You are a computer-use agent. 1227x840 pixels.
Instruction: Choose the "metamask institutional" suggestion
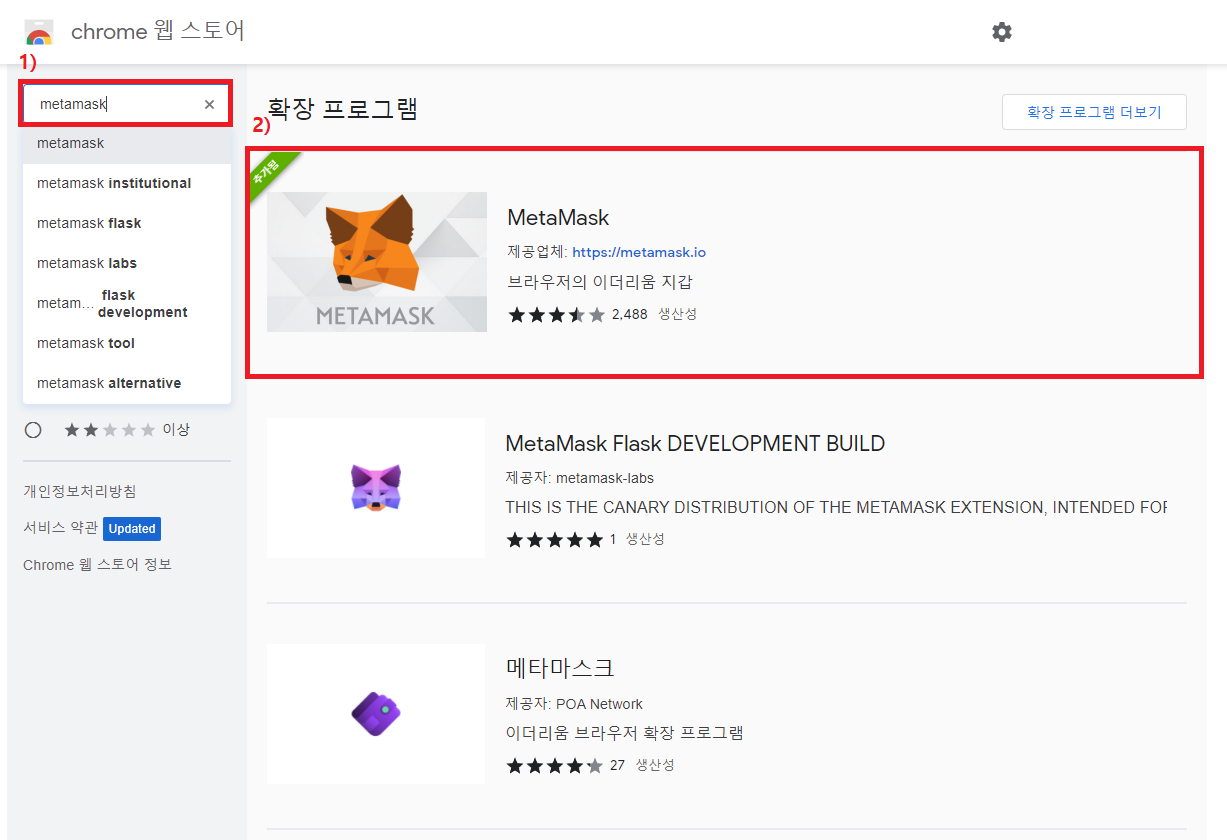127,183
